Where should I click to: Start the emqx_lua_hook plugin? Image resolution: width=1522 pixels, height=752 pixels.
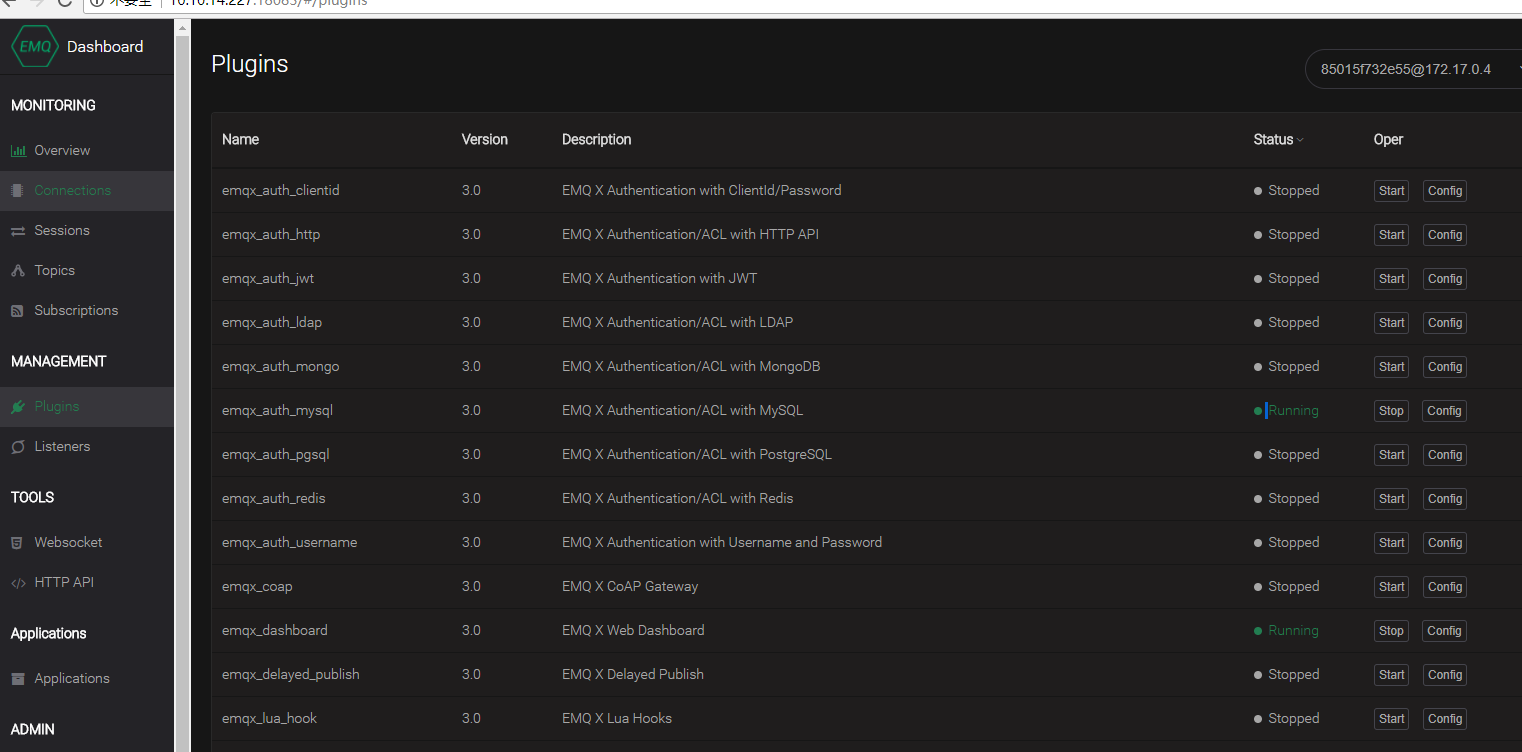1391,719
